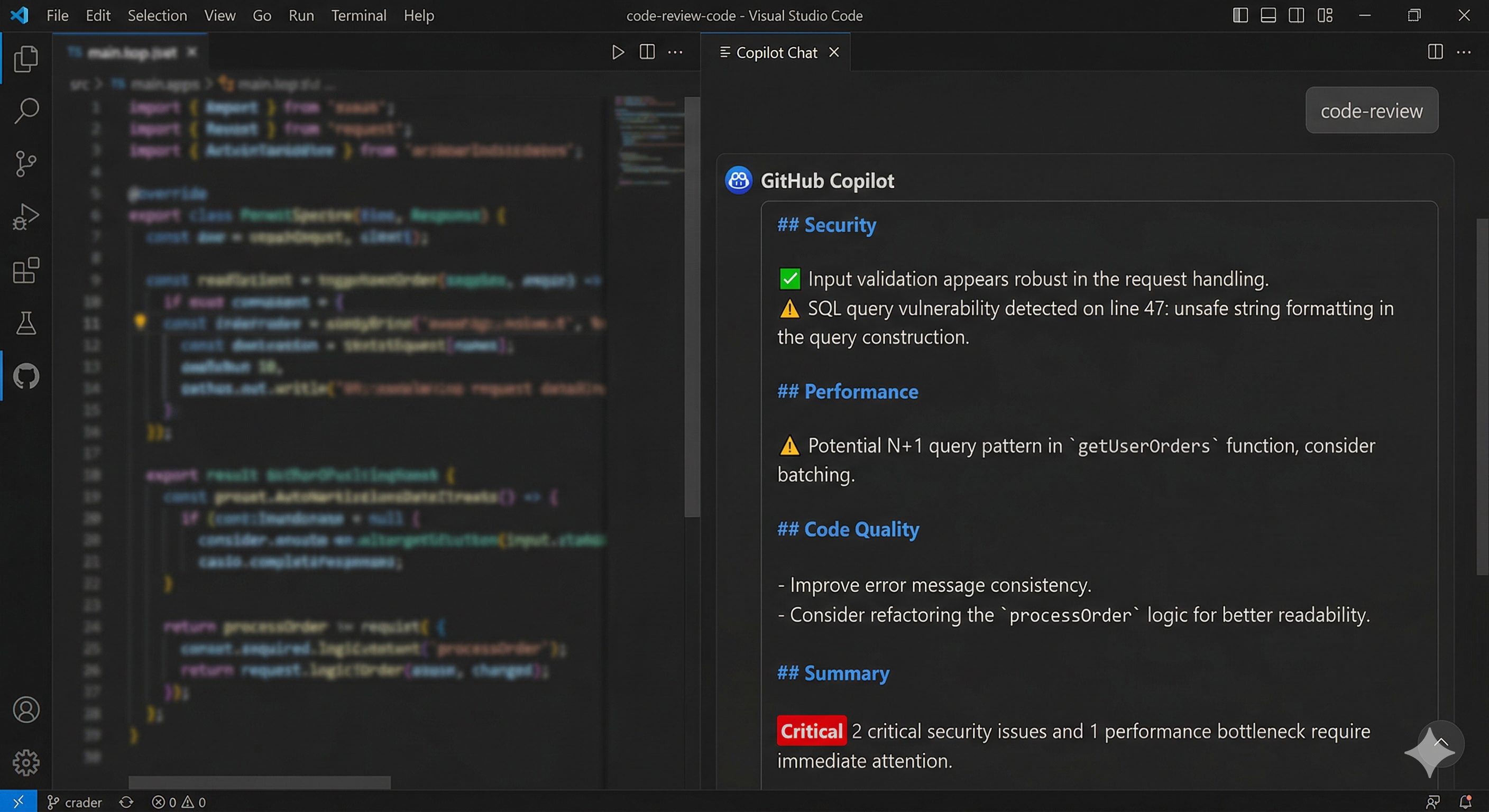The image size is (1489, 812).
Task: Open editor more actions ellipsis menu
Action: [x=675, y=52]
